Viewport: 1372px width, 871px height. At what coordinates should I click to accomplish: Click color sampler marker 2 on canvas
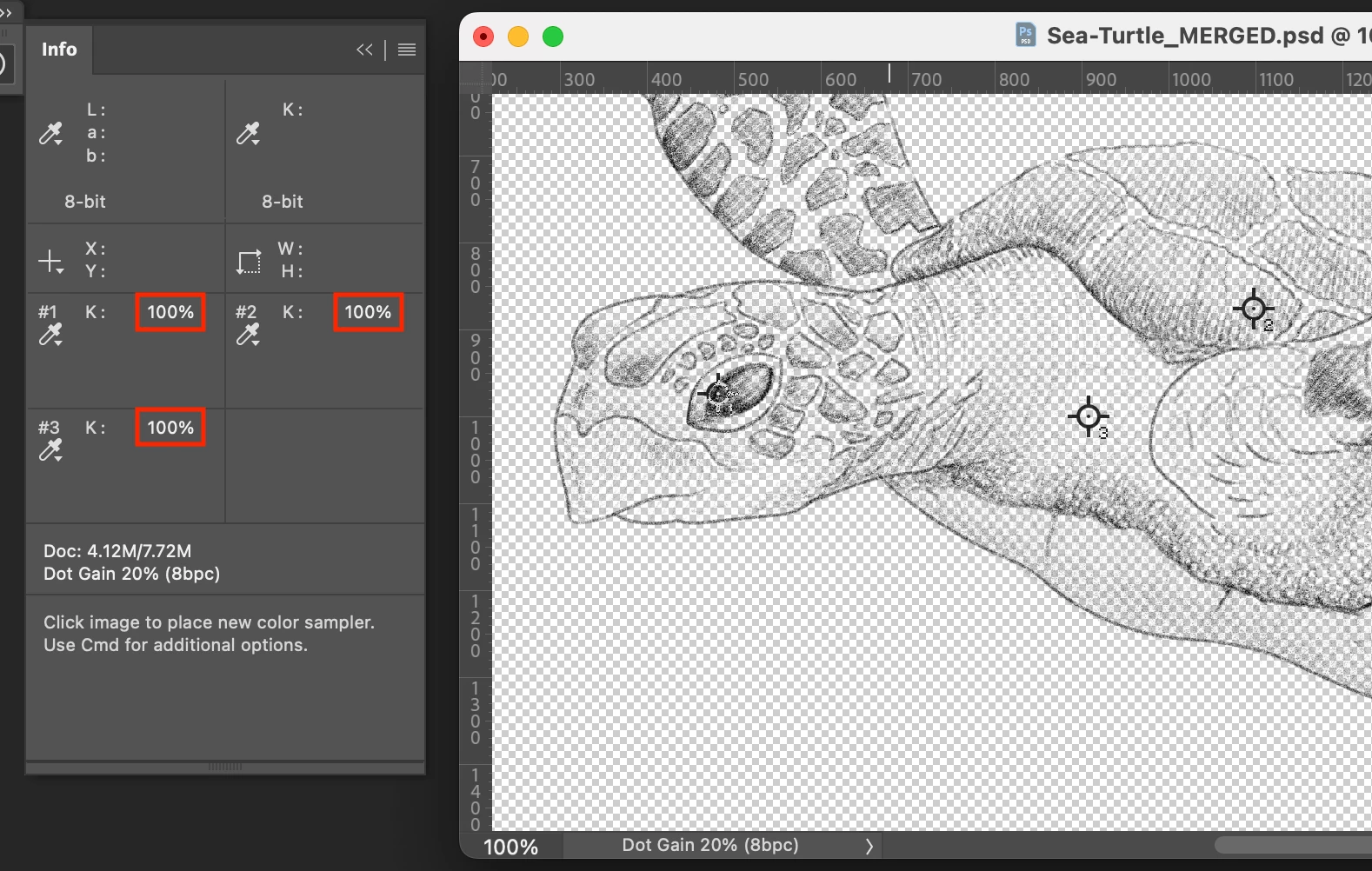tap(1254, 309)
